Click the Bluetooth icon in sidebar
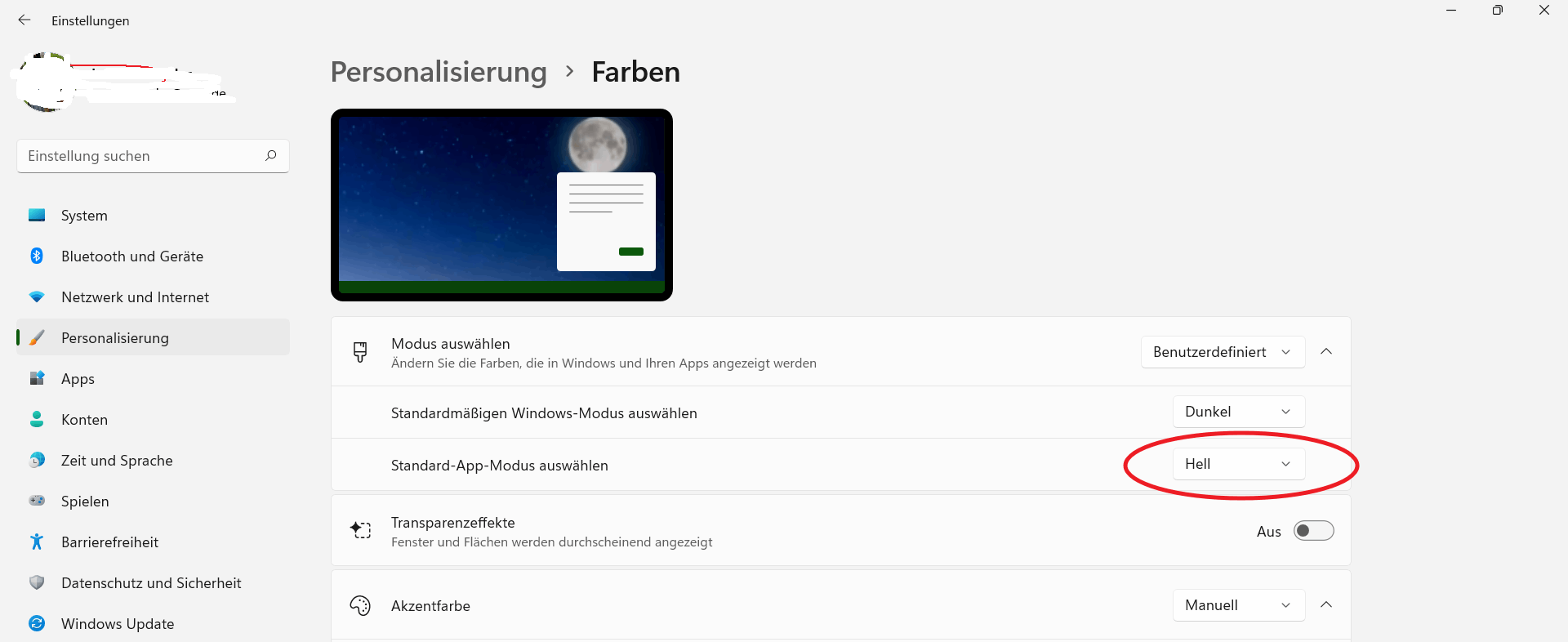This screenshot has width=1568, height=642. coord(37,256)
